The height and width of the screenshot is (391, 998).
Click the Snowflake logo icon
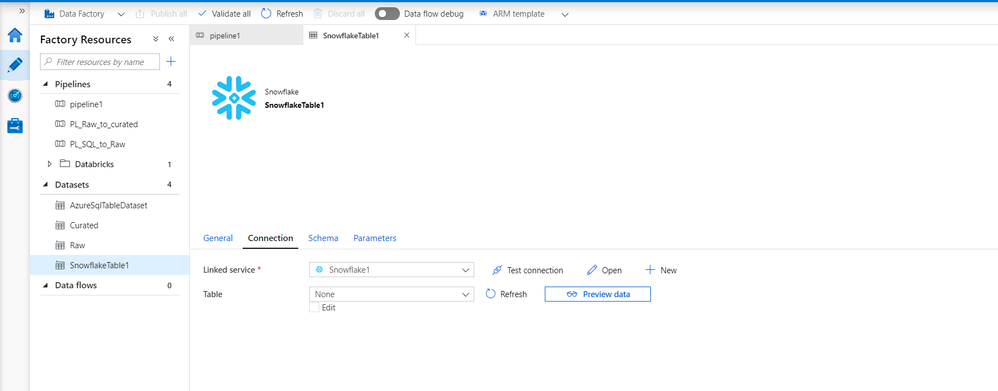[234, 98]
